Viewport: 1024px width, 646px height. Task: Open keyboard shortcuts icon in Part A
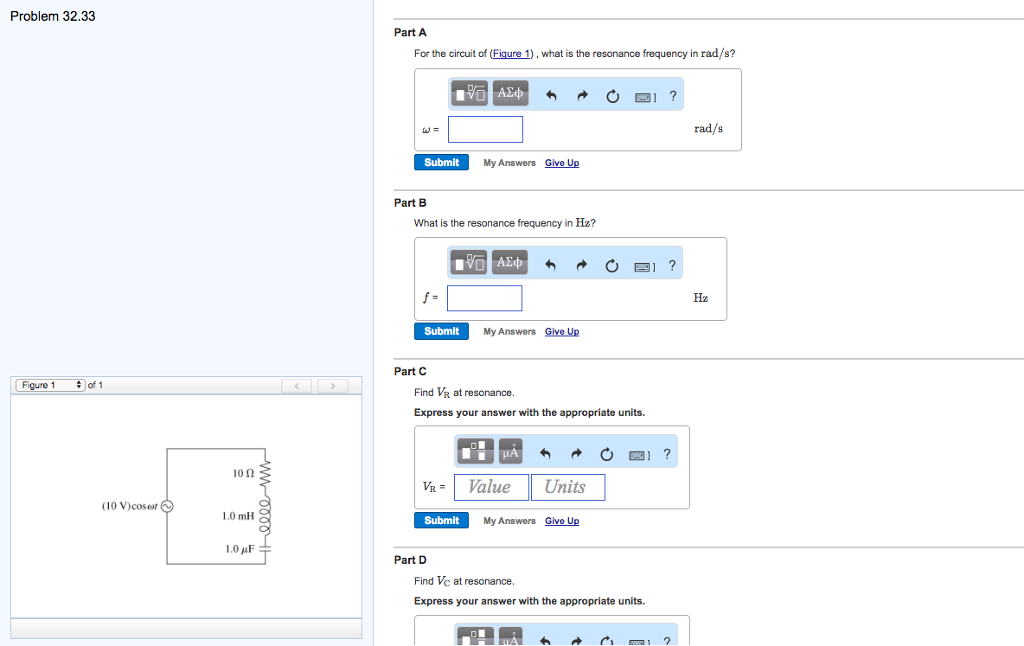pyautogui.click(x=643, y=92)
